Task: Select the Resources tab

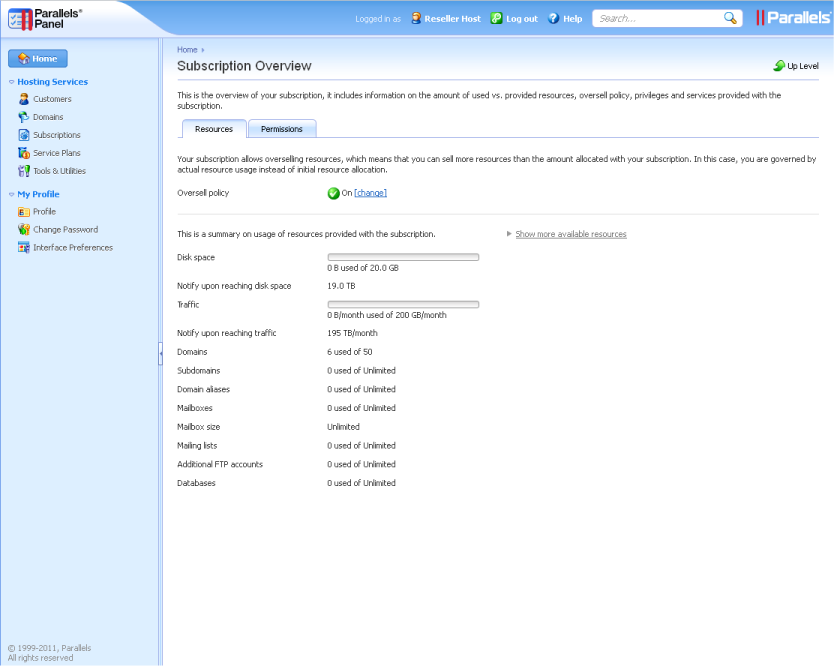Action: click(x=214, y=129)
